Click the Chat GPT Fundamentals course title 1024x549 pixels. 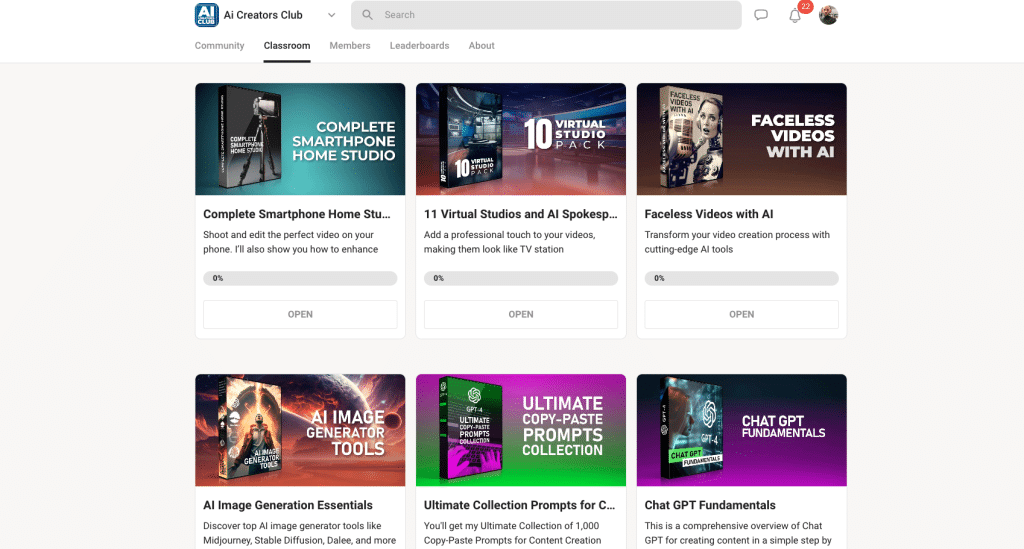click(710, 505)
